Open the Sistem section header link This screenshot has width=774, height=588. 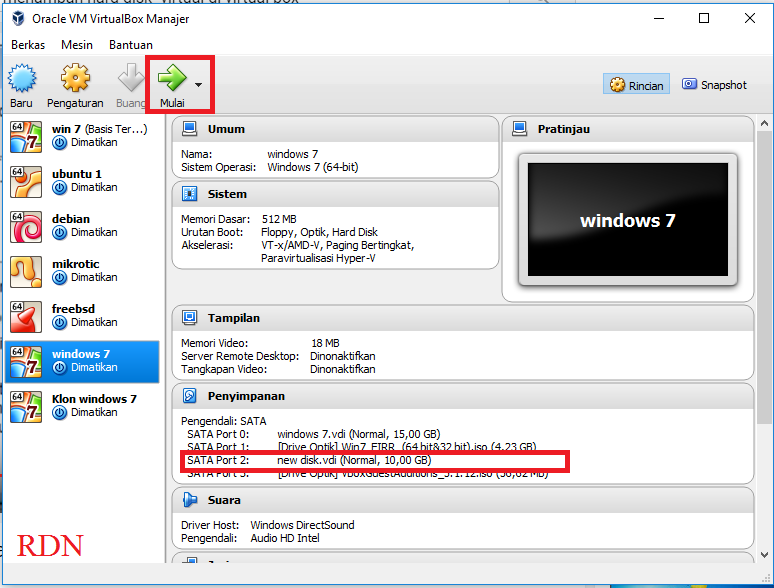click(227, 194)
